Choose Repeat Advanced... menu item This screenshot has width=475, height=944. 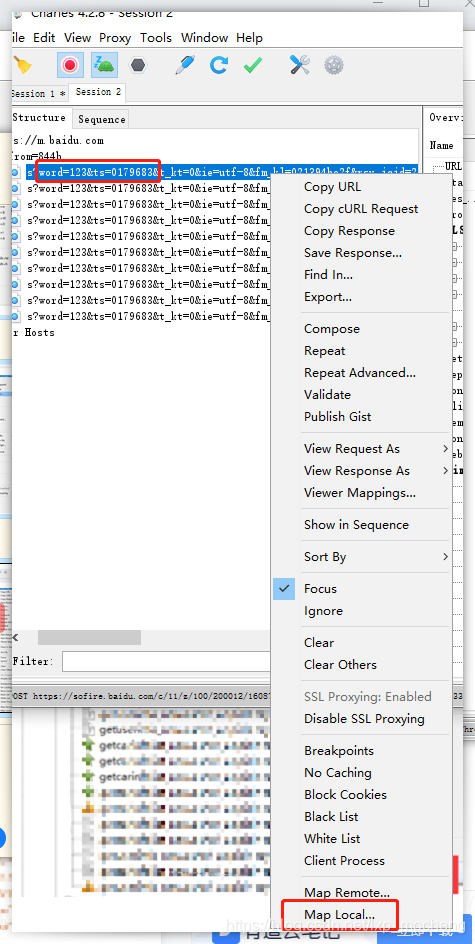(x=360, y=373)
